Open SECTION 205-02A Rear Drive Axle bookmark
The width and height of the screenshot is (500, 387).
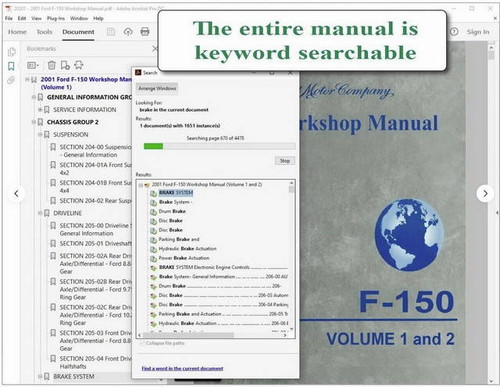(x=95, y=264)
